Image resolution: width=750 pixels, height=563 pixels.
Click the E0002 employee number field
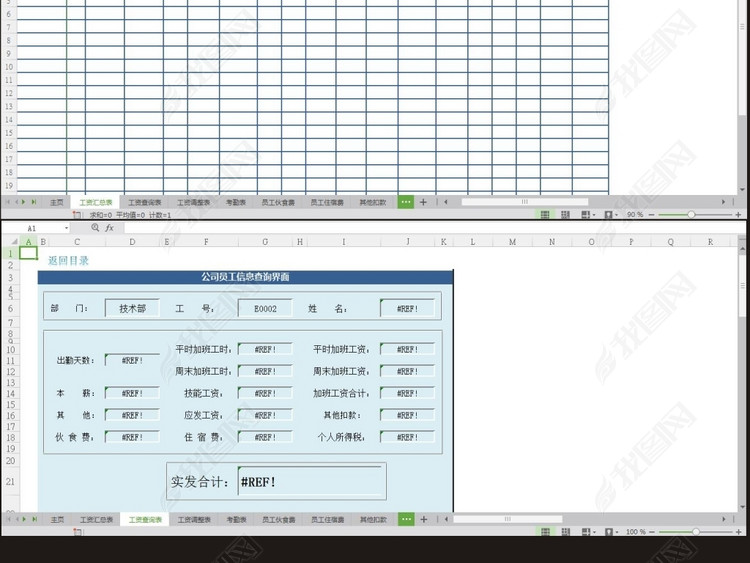coord(265,309)
